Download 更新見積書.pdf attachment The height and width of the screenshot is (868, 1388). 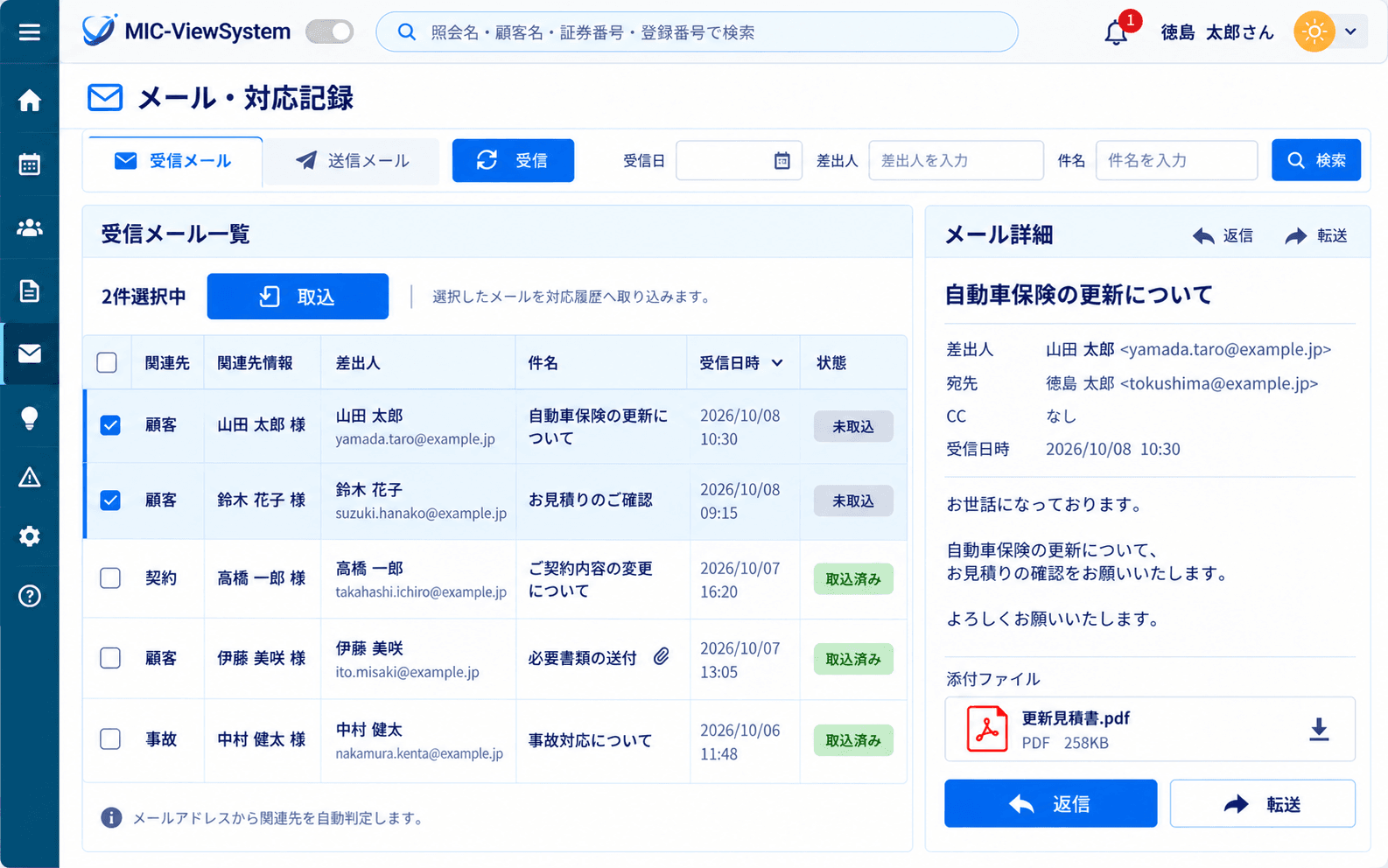[1319, 729]
